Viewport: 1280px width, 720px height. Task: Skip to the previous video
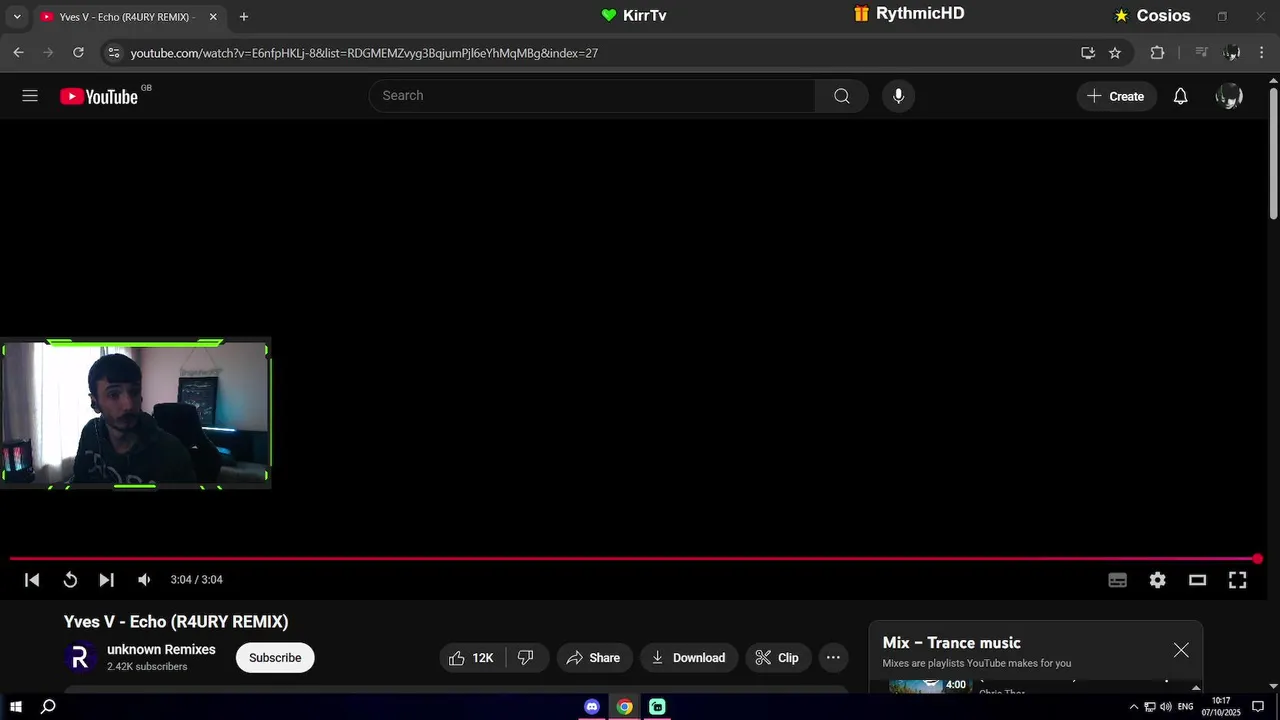point(32,580)
